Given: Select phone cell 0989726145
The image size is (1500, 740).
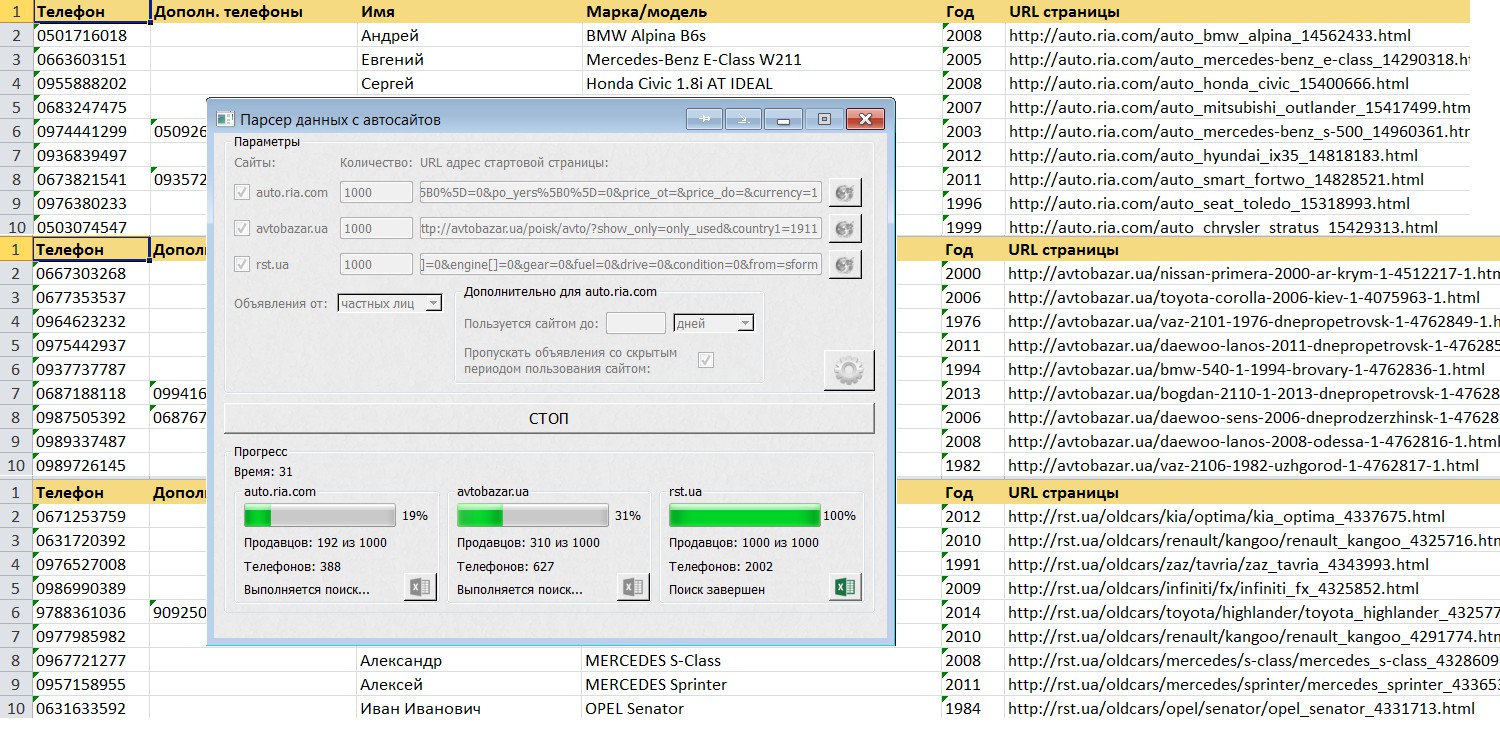Looking at the screenshot, I should pos(91,465).
